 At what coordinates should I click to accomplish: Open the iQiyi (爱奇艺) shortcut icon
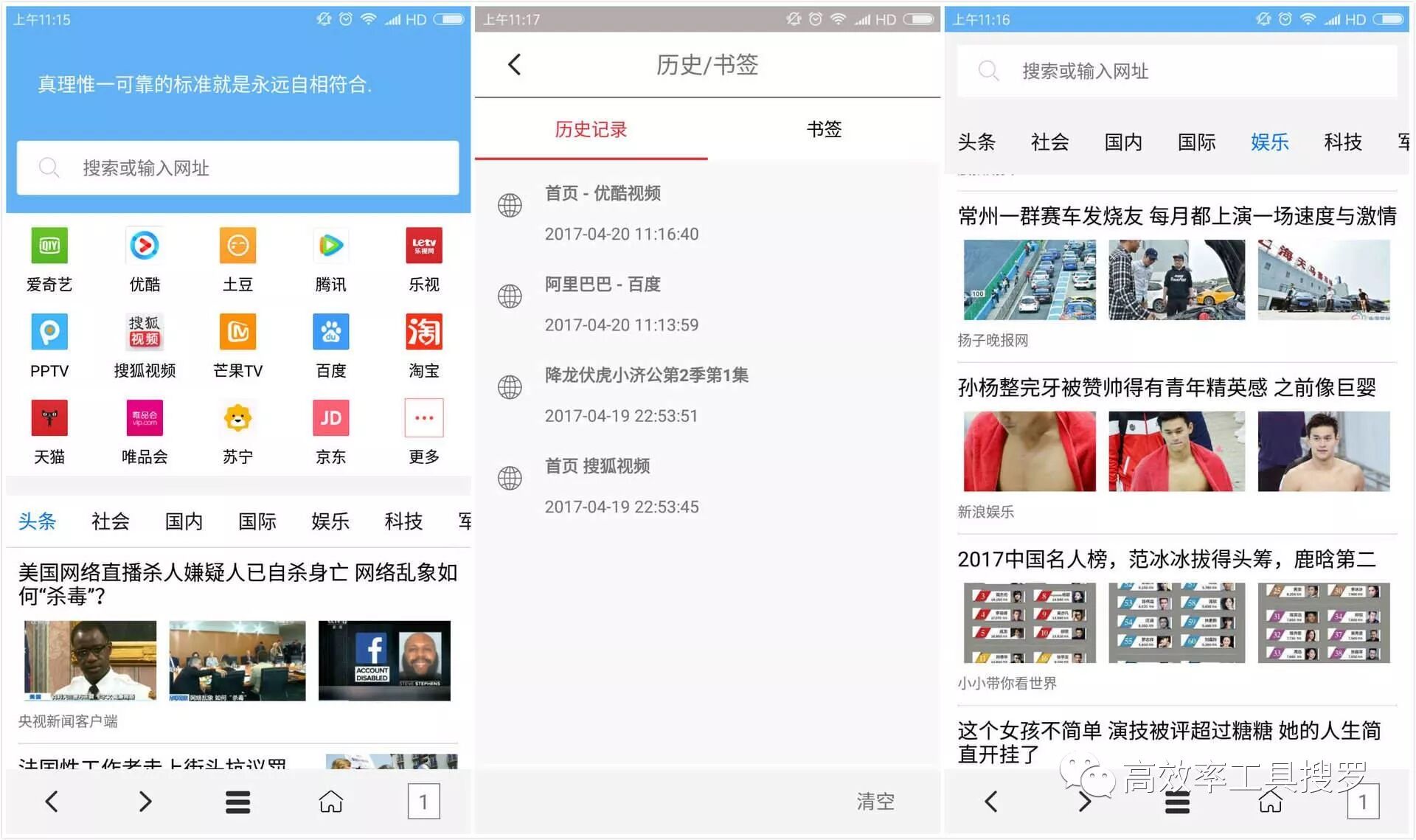point(49,246)
